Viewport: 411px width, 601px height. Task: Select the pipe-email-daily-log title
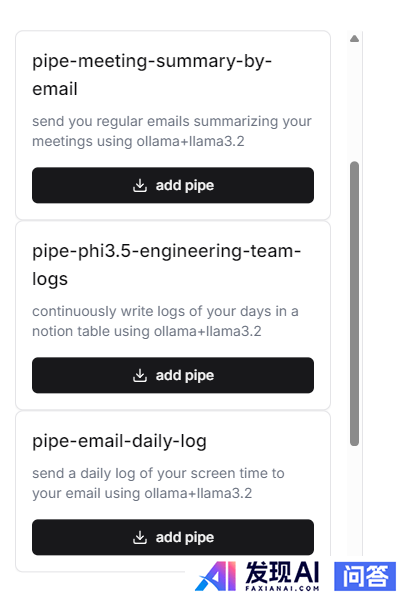(119, 441)
